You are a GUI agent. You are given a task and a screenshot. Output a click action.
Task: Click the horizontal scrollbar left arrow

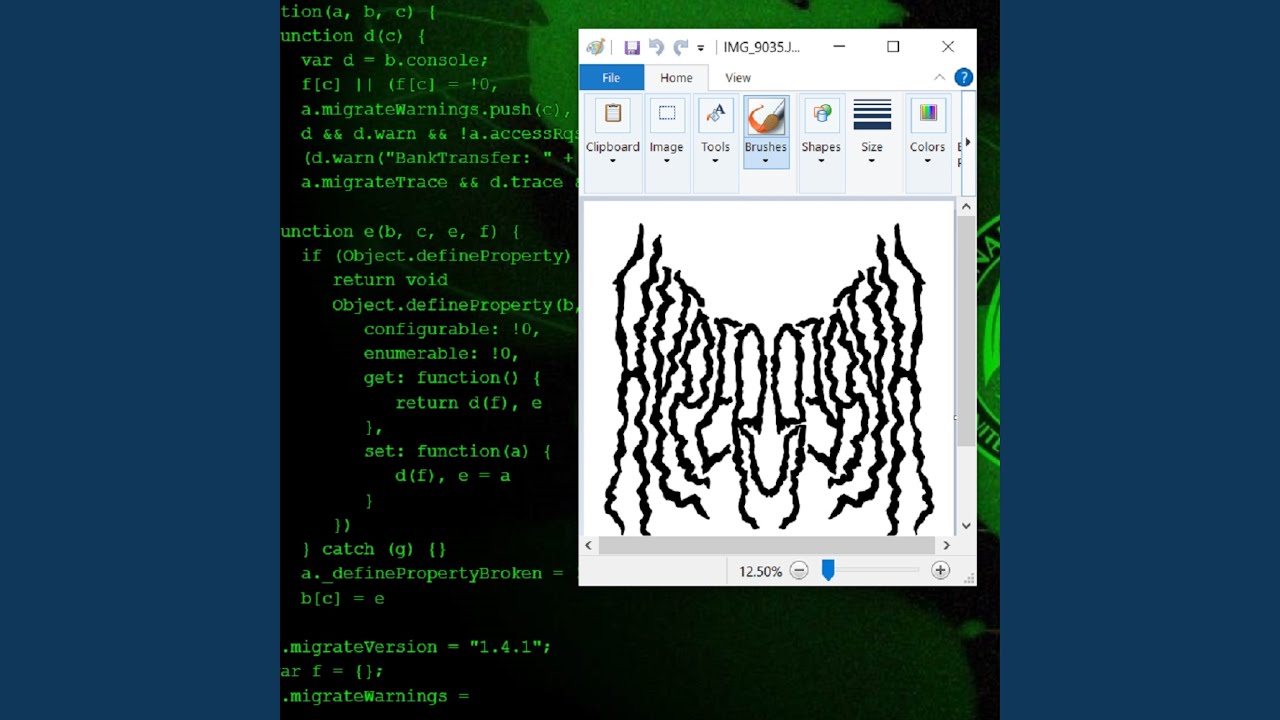[x=588, y=545]
